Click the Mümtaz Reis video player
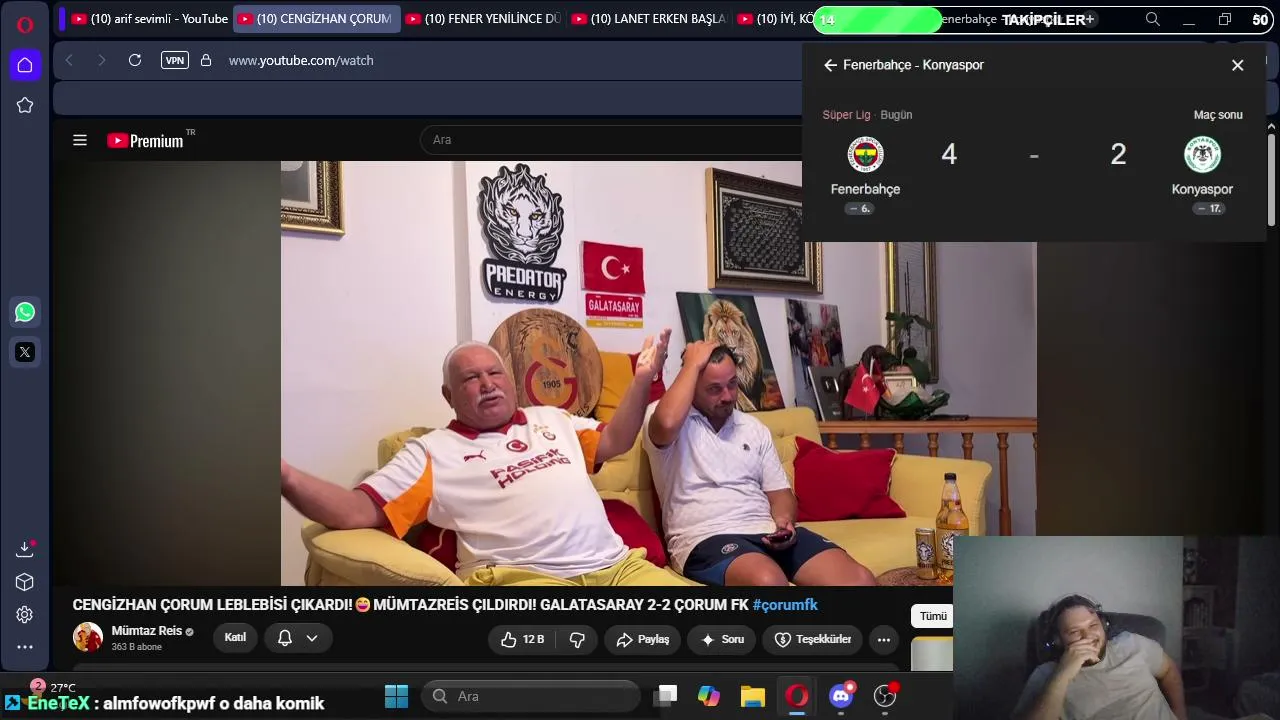1280x720 pixels. pyautogui.click(x=658, y=373)
